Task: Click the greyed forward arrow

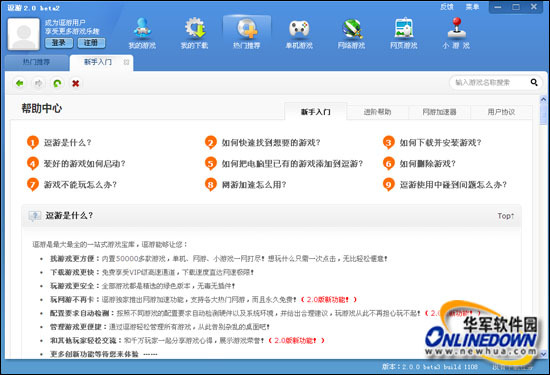Action: point(39,83)
